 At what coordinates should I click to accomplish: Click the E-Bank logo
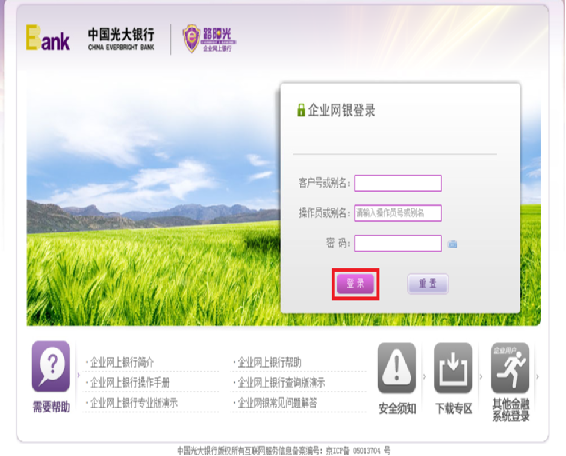coord(48,37)
